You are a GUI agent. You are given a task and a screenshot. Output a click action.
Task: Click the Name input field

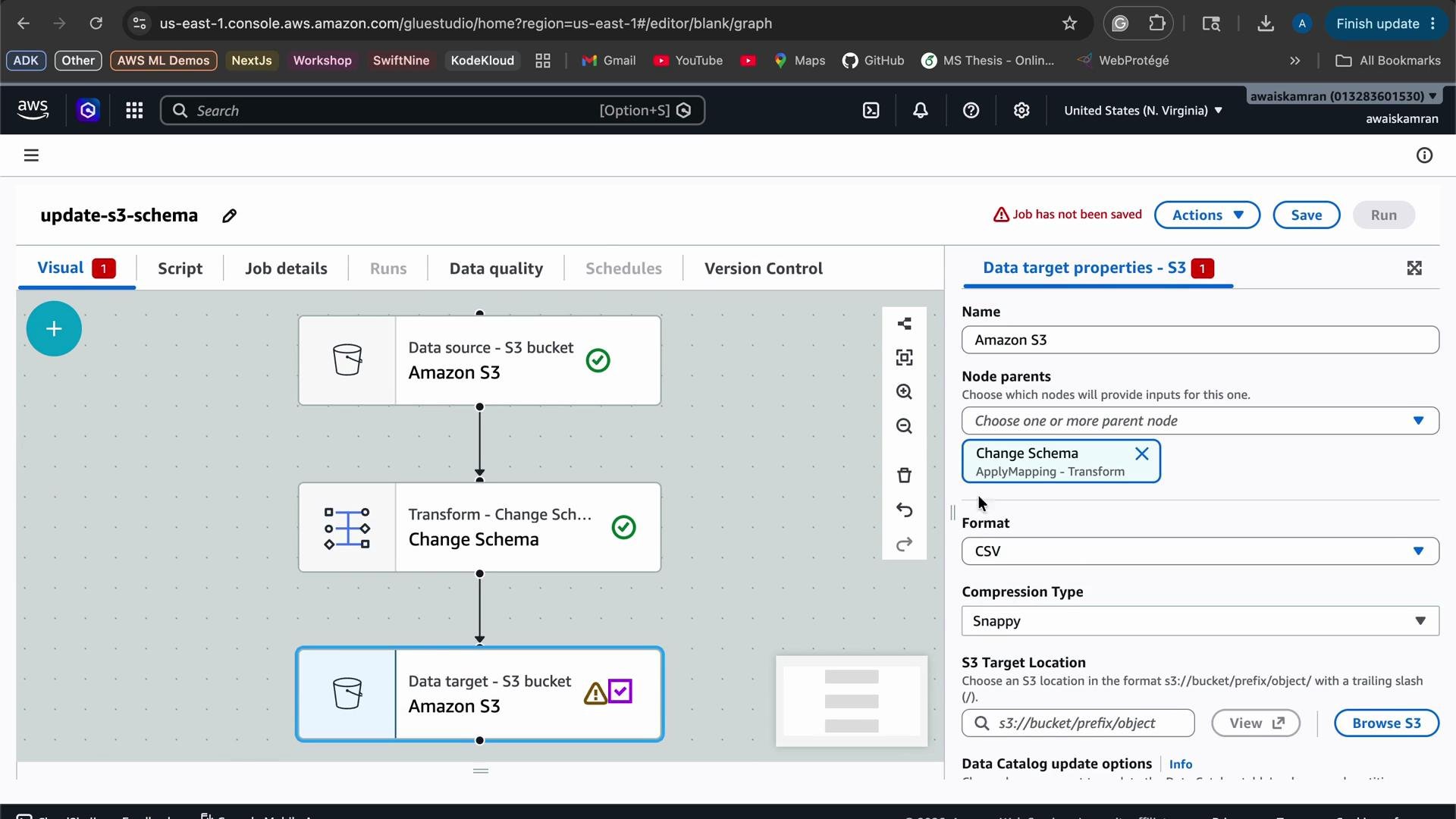(1200, 340)
